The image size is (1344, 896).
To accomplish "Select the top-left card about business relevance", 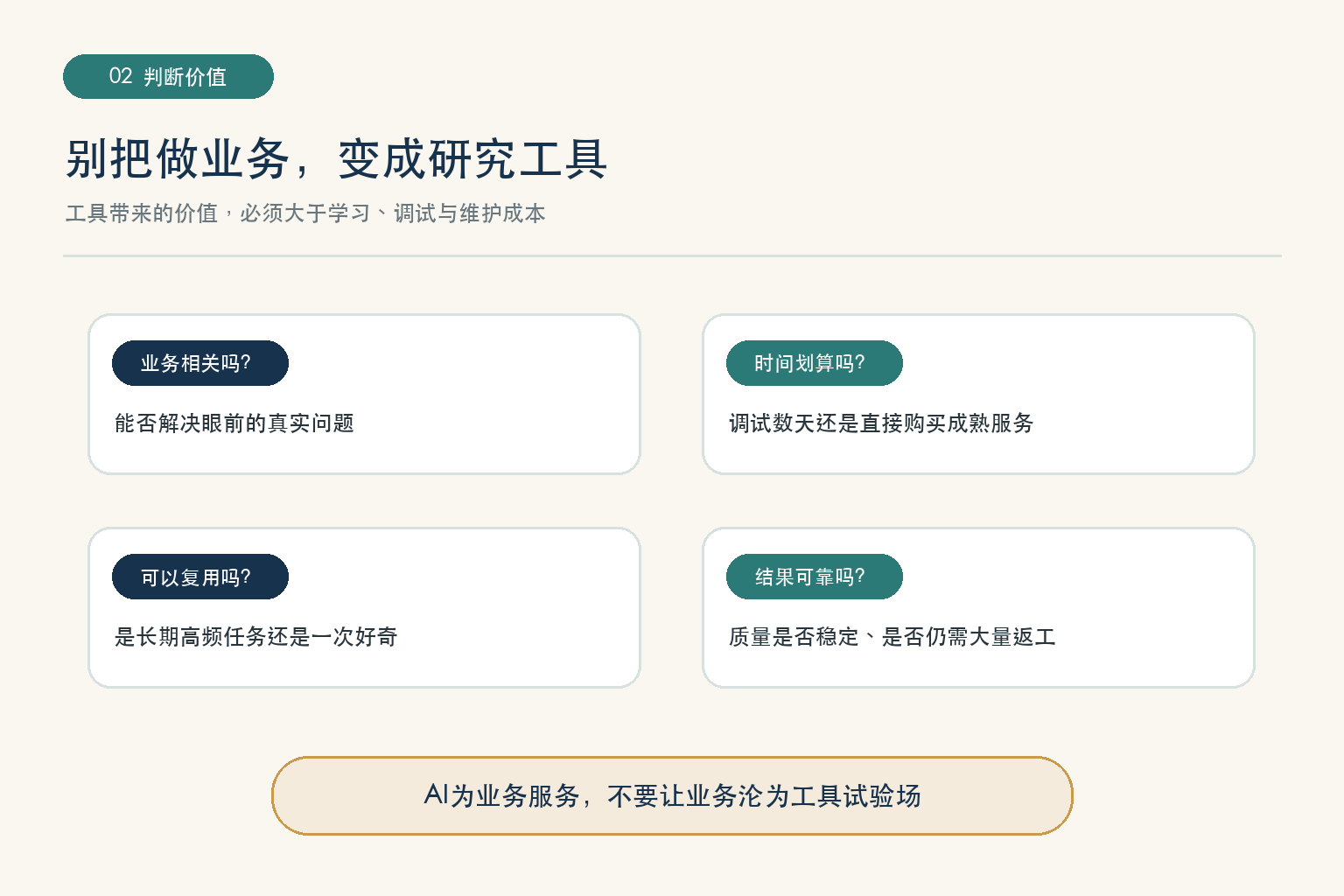I will point(365,395).
